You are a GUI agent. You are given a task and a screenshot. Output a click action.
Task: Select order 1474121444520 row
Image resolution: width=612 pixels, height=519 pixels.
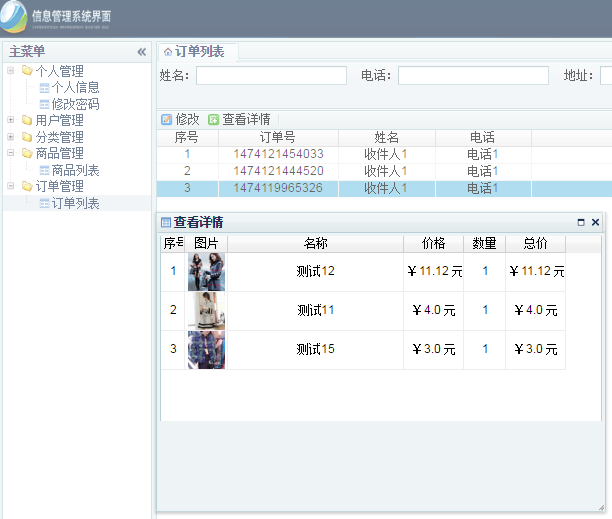pyautogui.click(x=384, y=171)
